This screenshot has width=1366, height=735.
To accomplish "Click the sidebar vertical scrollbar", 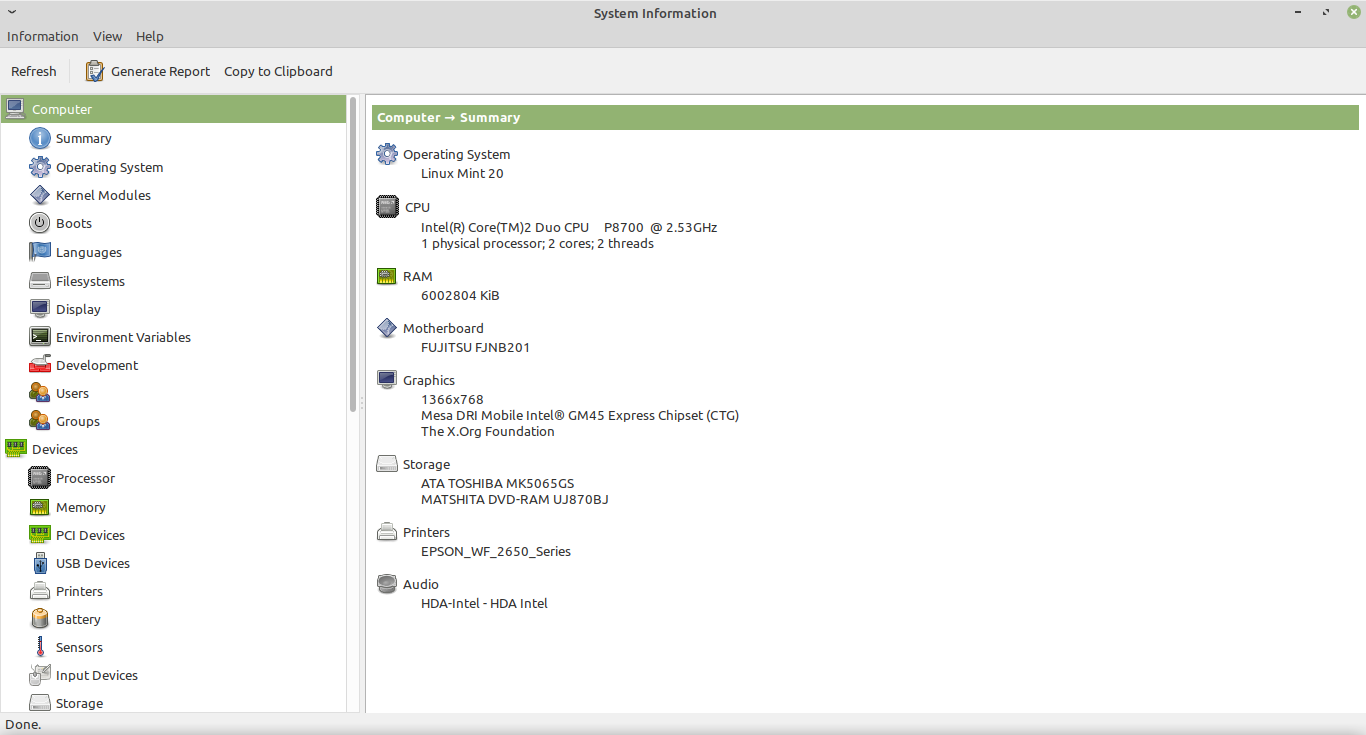I will coord(353,254).
